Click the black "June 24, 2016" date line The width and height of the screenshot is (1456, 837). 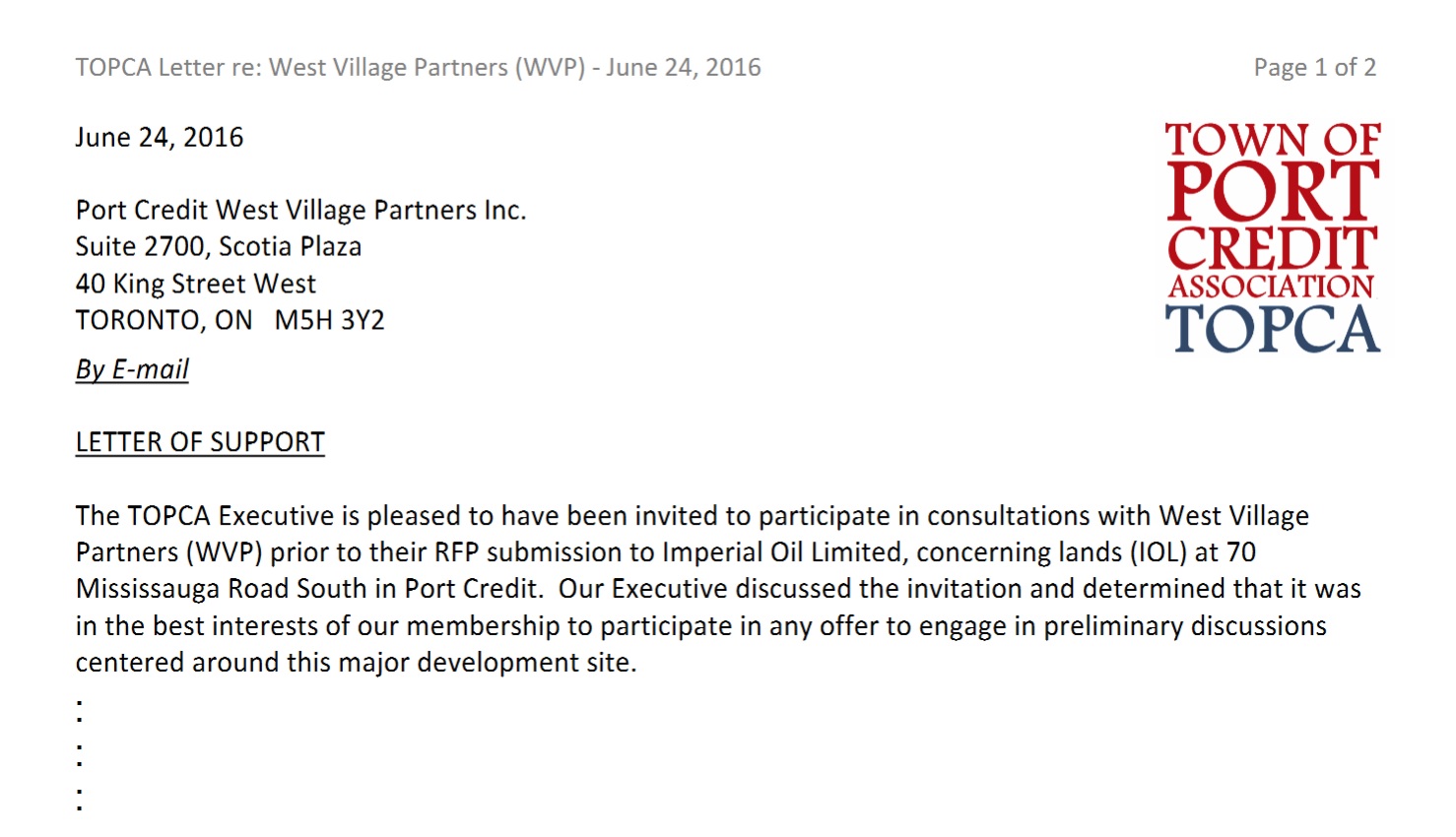[x=160, y=138]
